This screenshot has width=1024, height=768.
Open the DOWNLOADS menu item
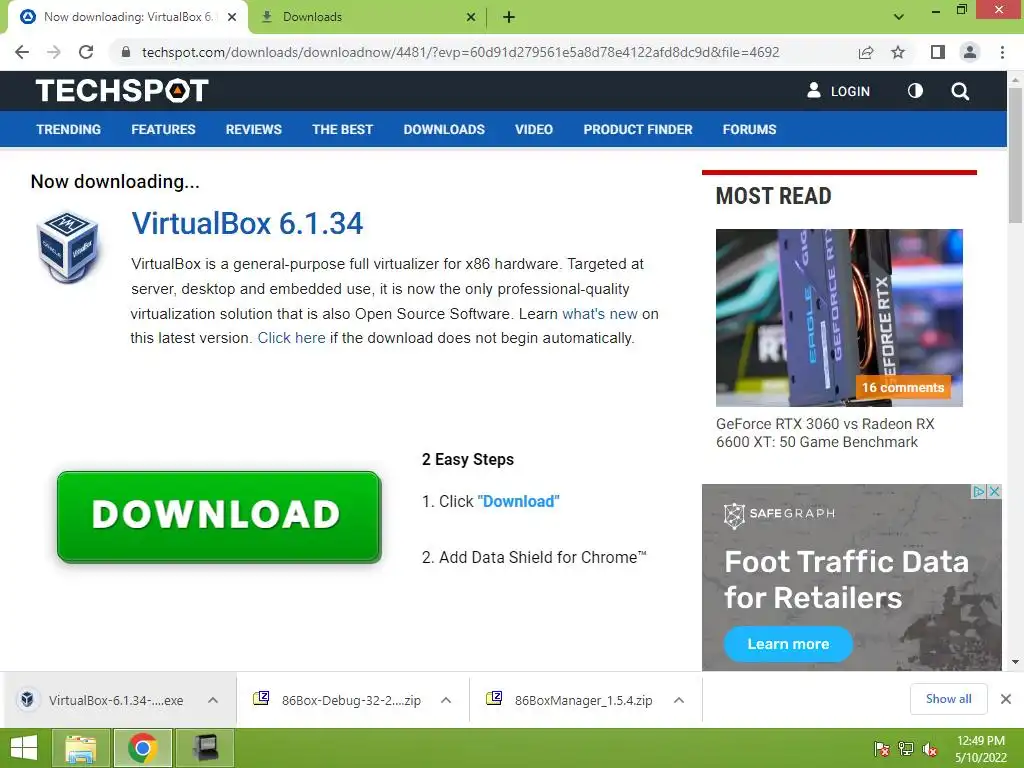pyautogui.click(x=444, y=129)
